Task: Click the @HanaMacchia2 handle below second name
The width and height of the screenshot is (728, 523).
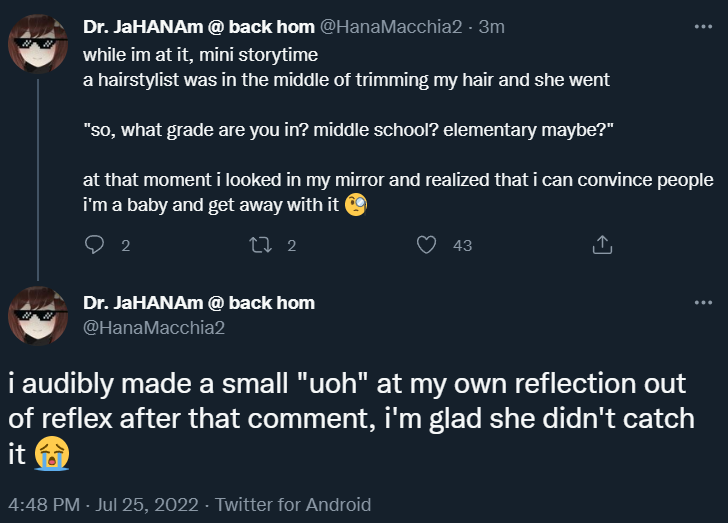Action: (x=155, y=327)
